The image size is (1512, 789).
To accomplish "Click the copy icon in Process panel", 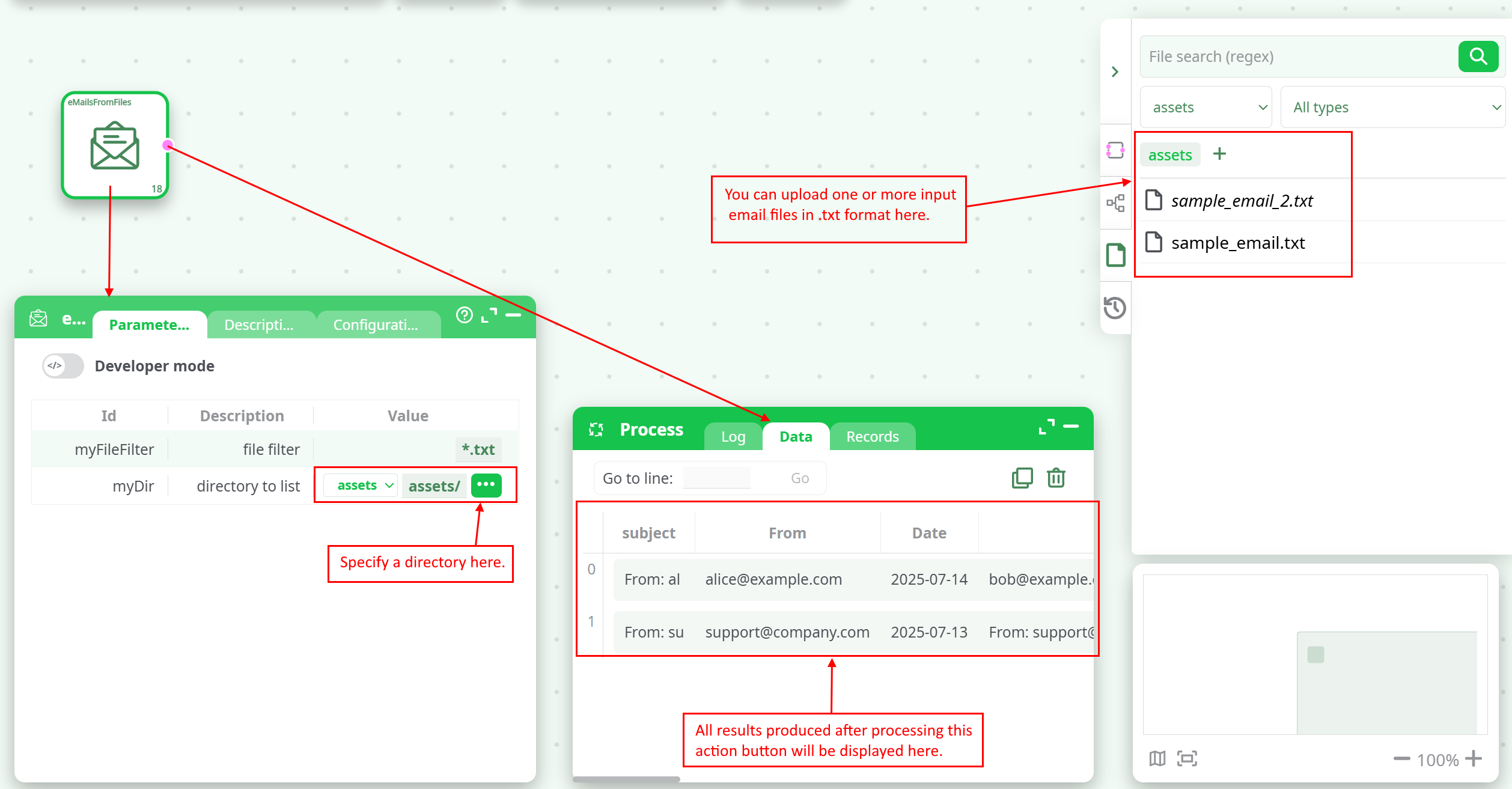I will pos(1022,478).
